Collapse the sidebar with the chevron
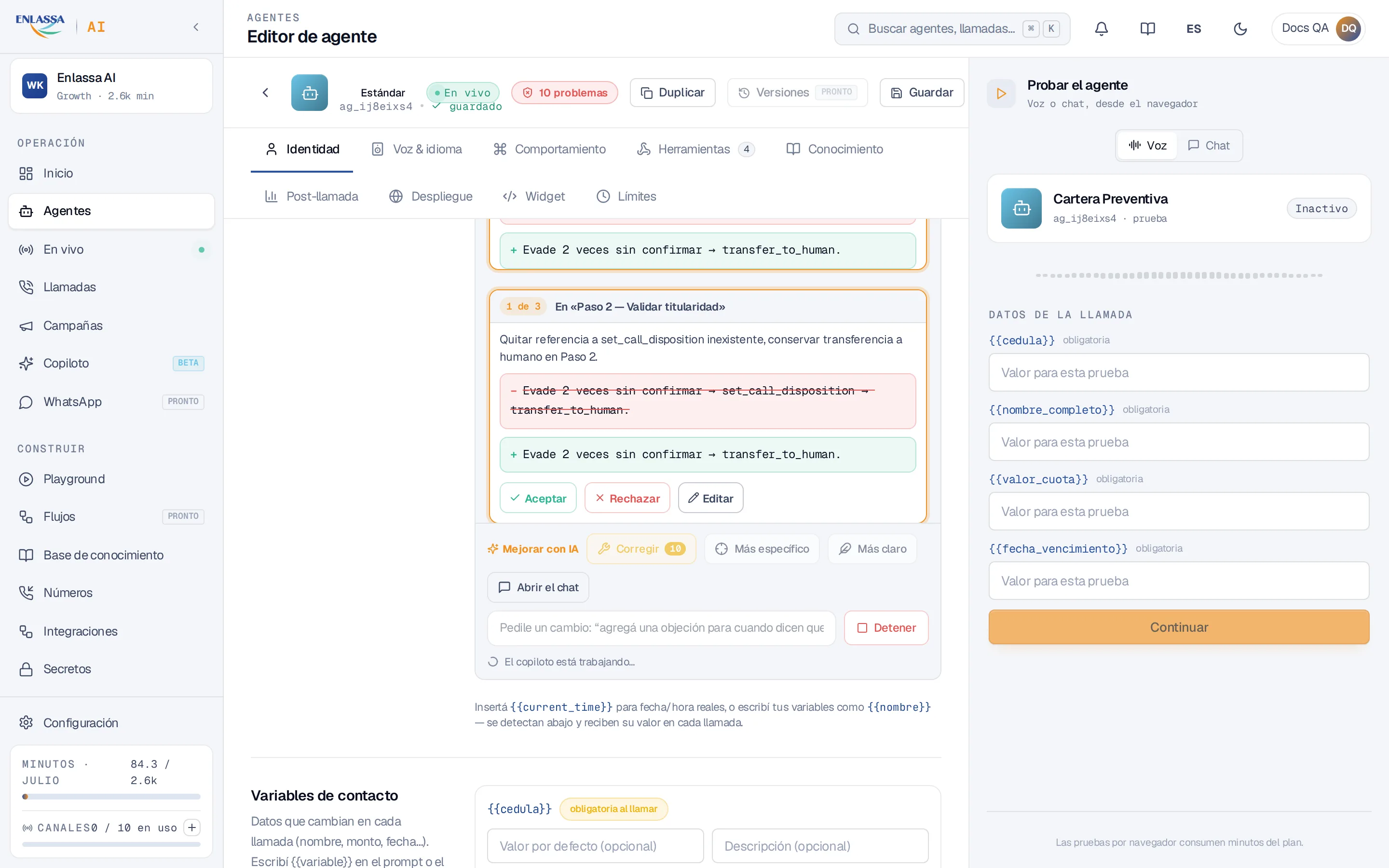The width and height of the screenshot is (1389, 868). tap(196, 27)
